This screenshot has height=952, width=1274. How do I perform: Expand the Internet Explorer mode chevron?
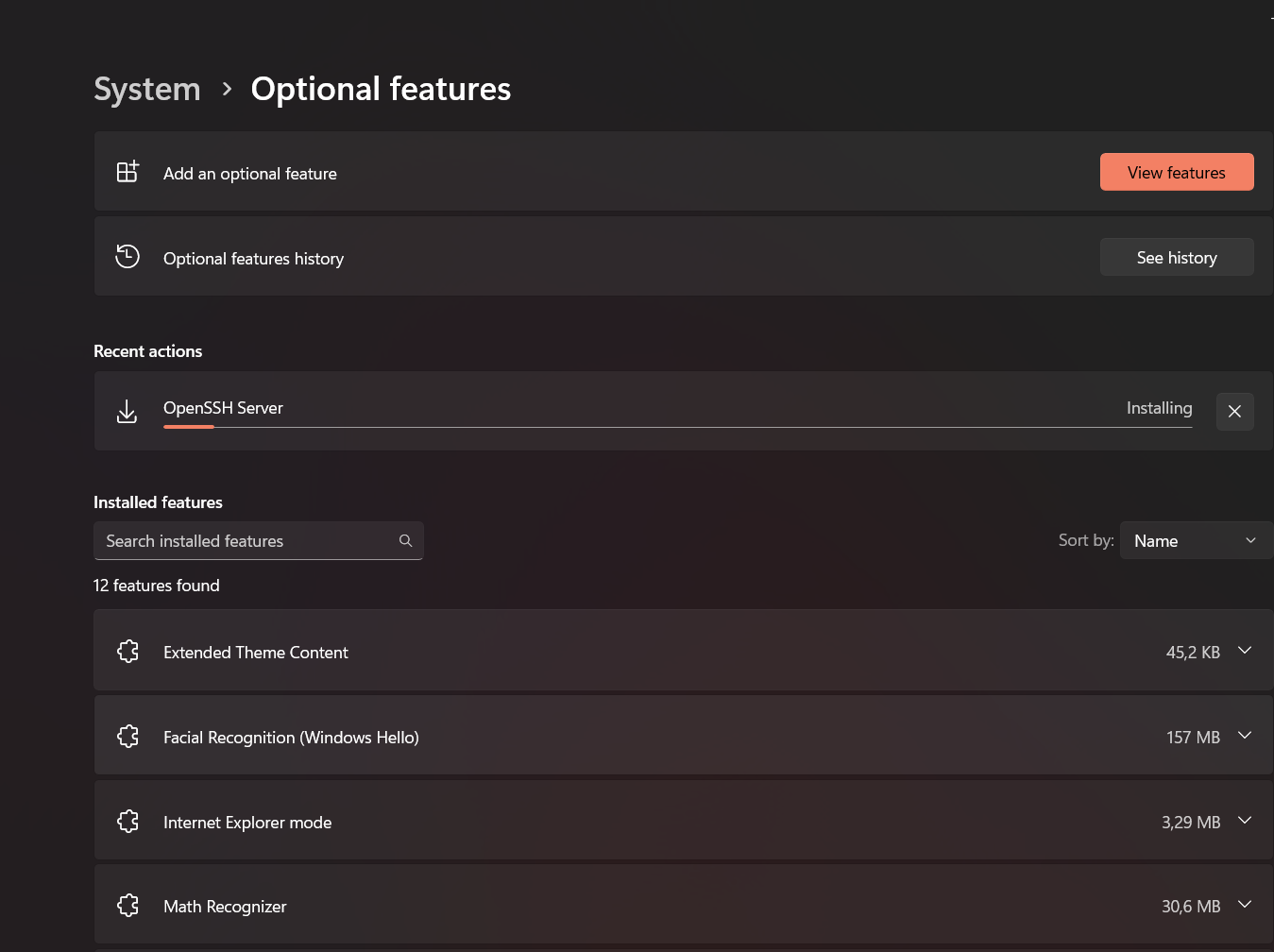tap(1245, 821)
